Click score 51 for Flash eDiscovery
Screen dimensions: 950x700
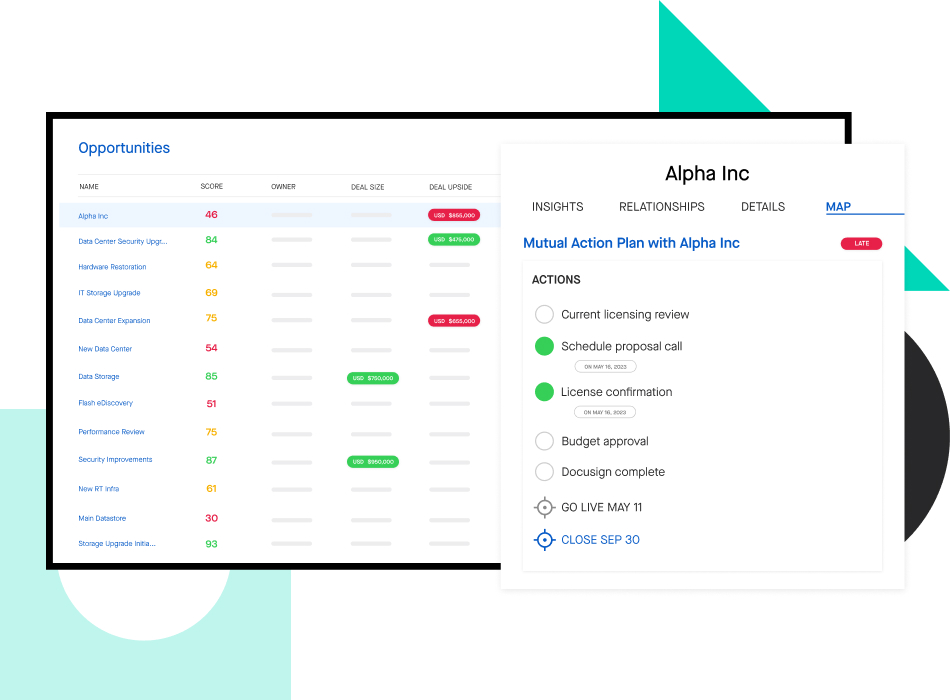click(211, 404)
